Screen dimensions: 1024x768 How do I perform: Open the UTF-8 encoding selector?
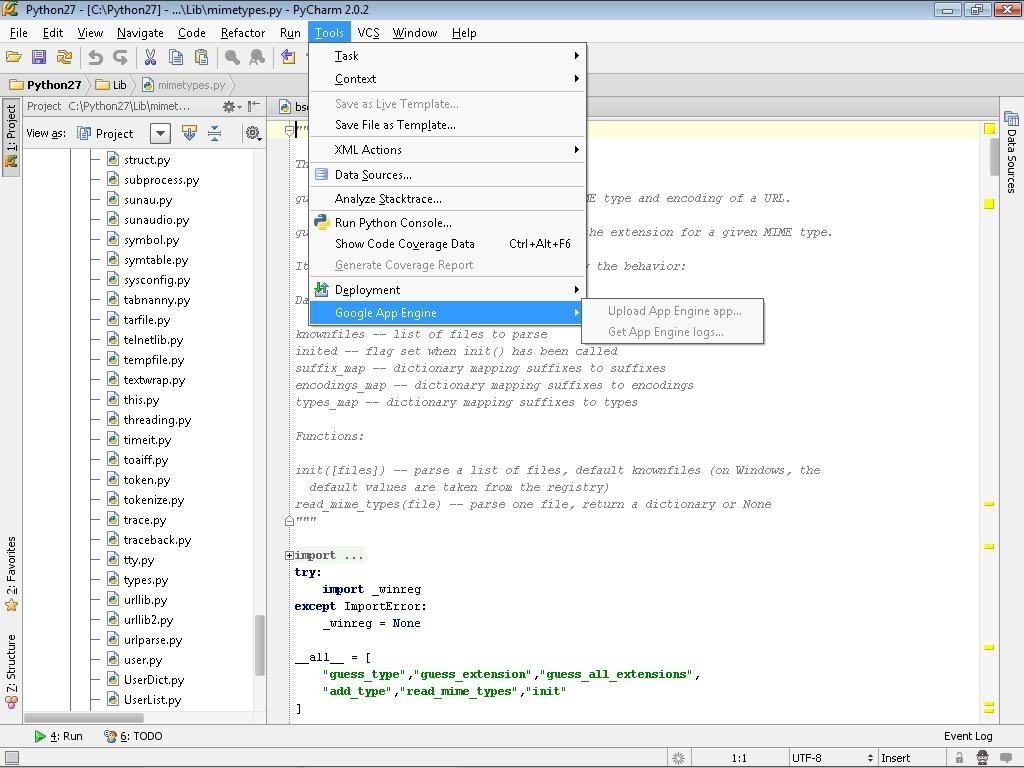tap(832, 758)
